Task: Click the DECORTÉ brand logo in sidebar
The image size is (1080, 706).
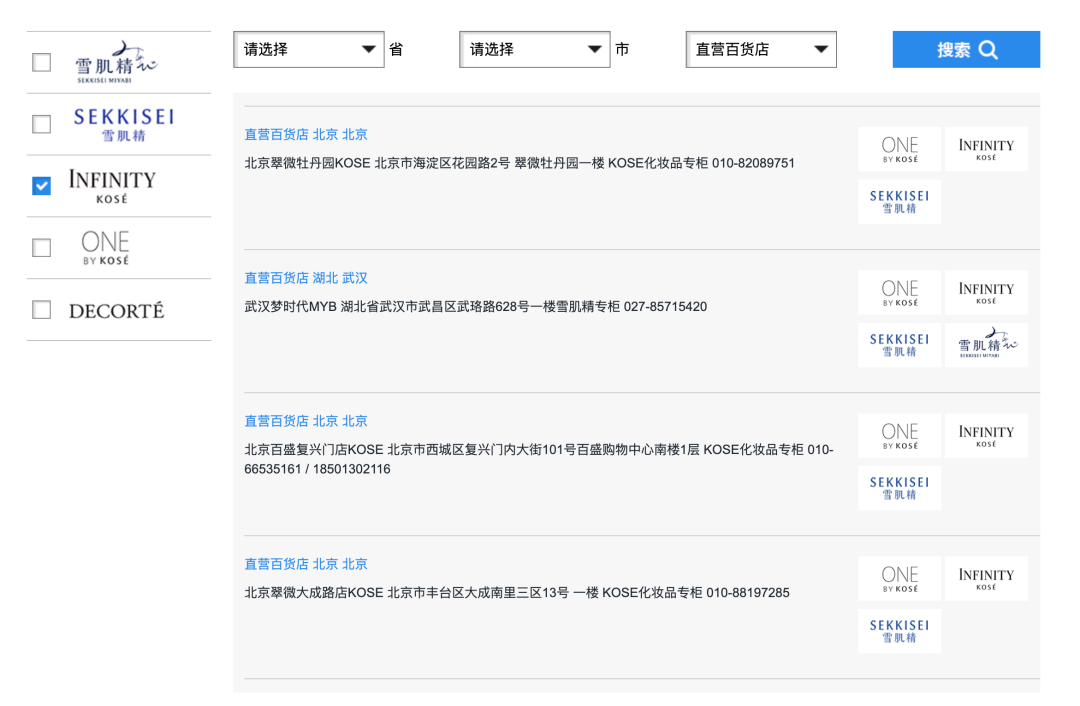Action: pyautogui.click(x=116, y=311)
